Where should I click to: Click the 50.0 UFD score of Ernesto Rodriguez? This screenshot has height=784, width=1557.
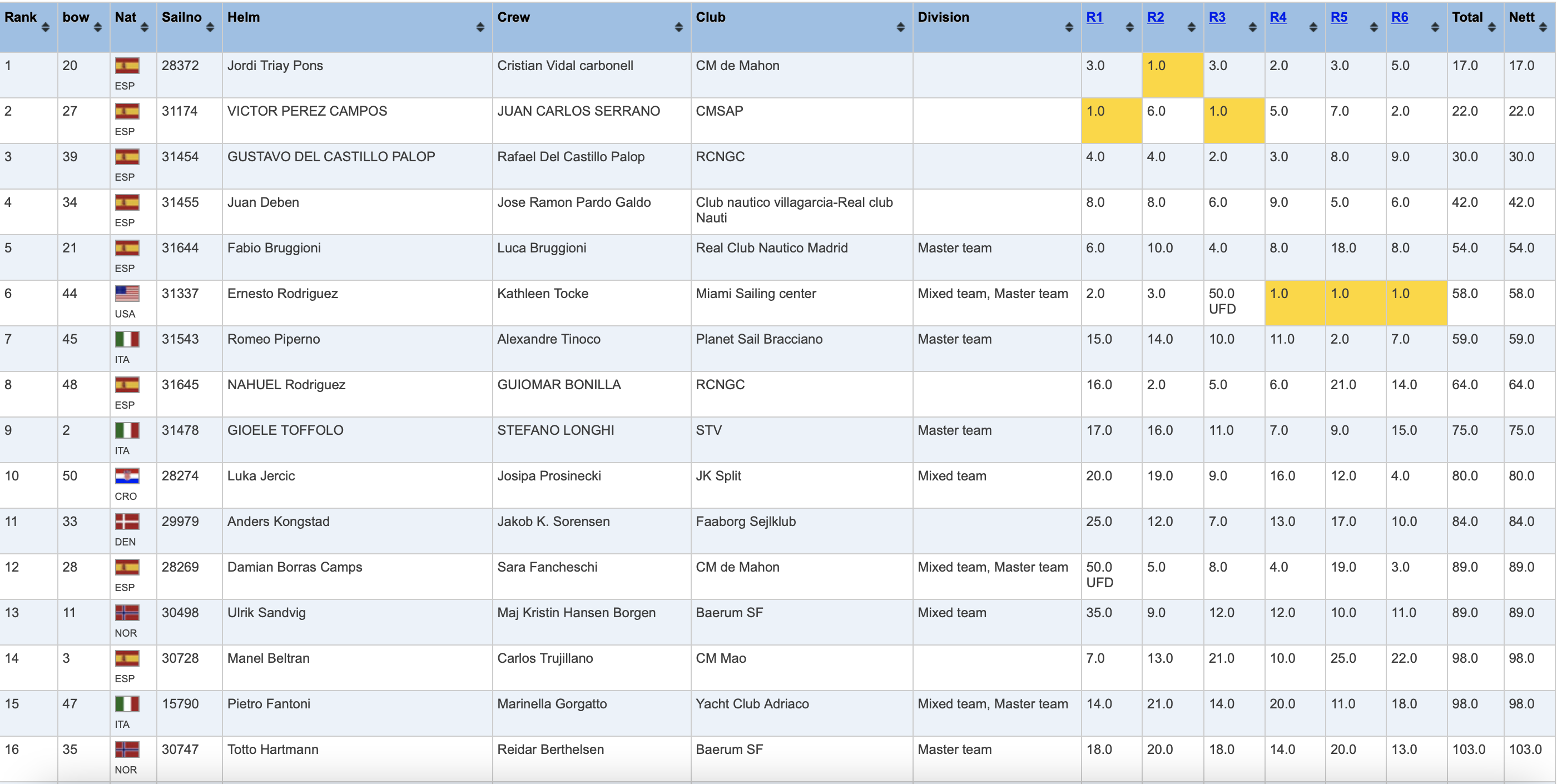(x=1223, y=301)
